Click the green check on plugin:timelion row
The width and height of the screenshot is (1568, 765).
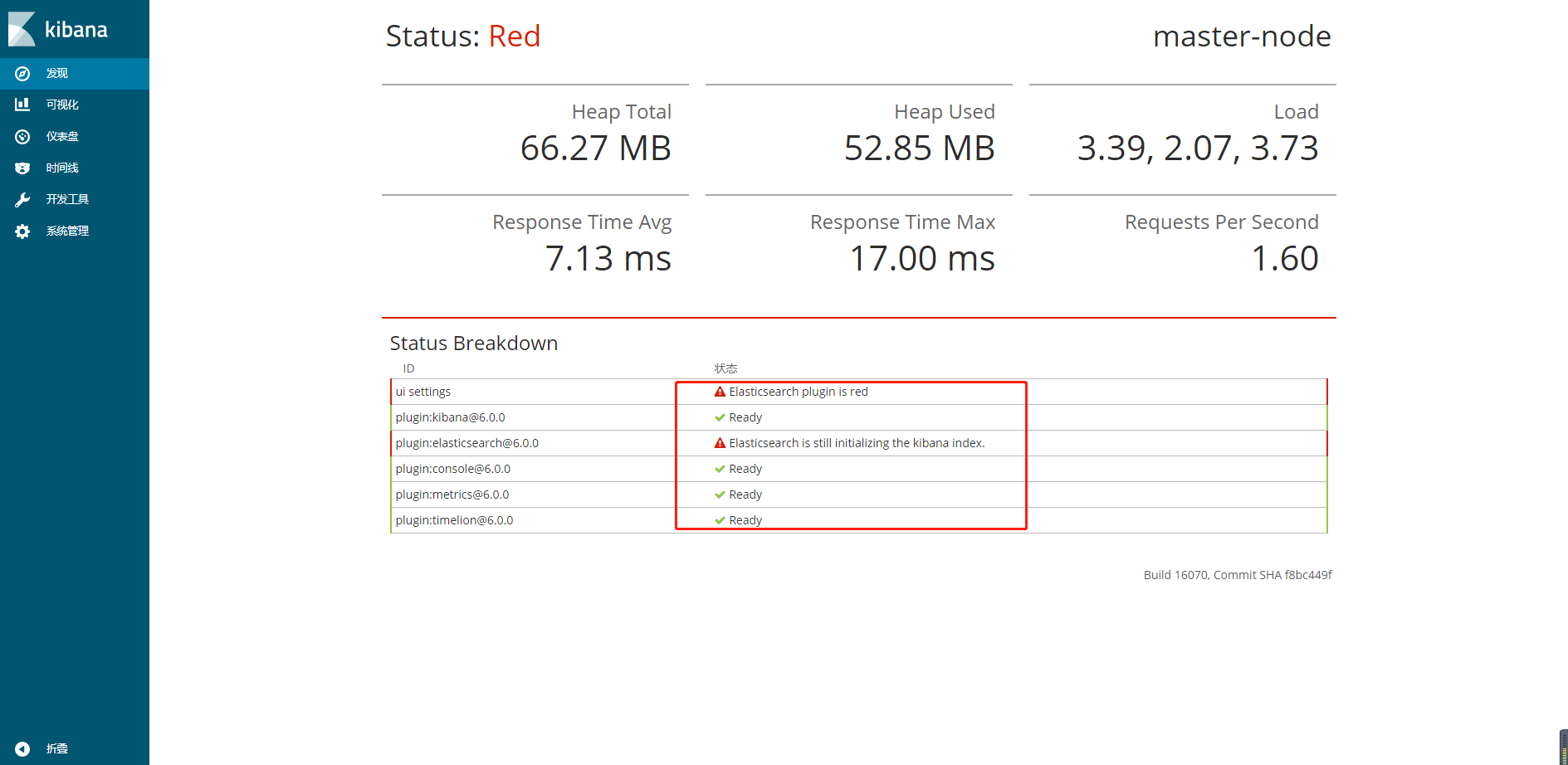coord(720,520)
